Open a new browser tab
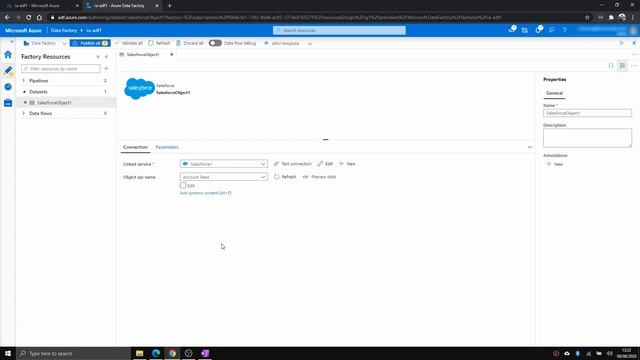 tap(169, 6)
